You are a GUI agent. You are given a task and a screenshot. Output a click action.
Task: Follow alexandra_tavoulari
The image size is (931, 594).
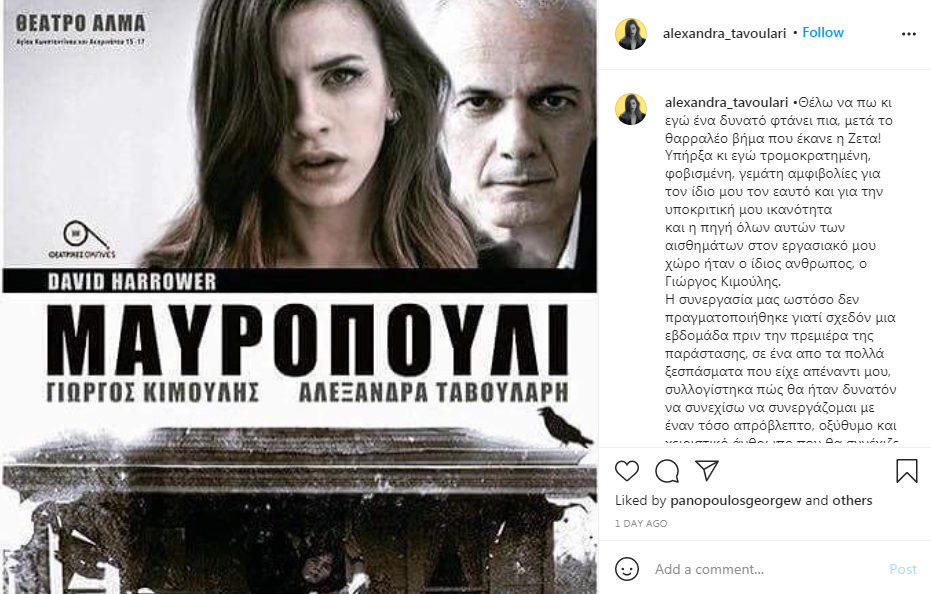(822, 33)
